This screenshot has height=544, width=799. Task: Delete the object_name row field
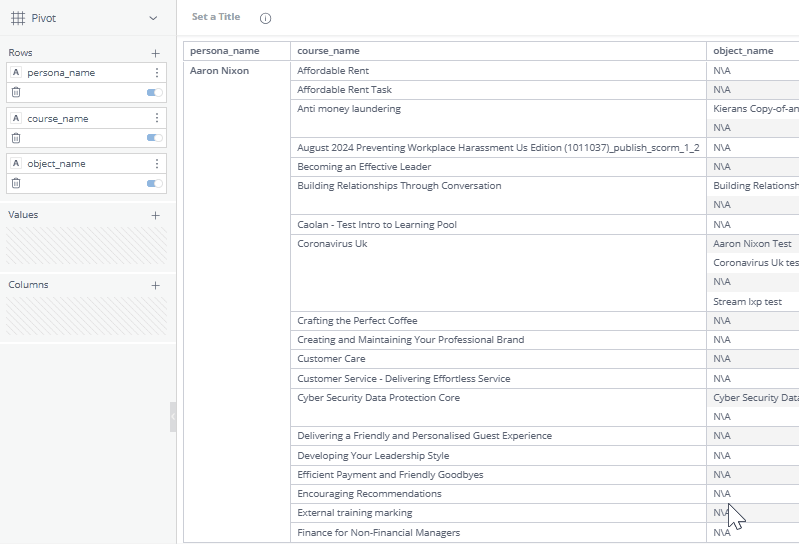pyautogui.click(x=16, y=183)
